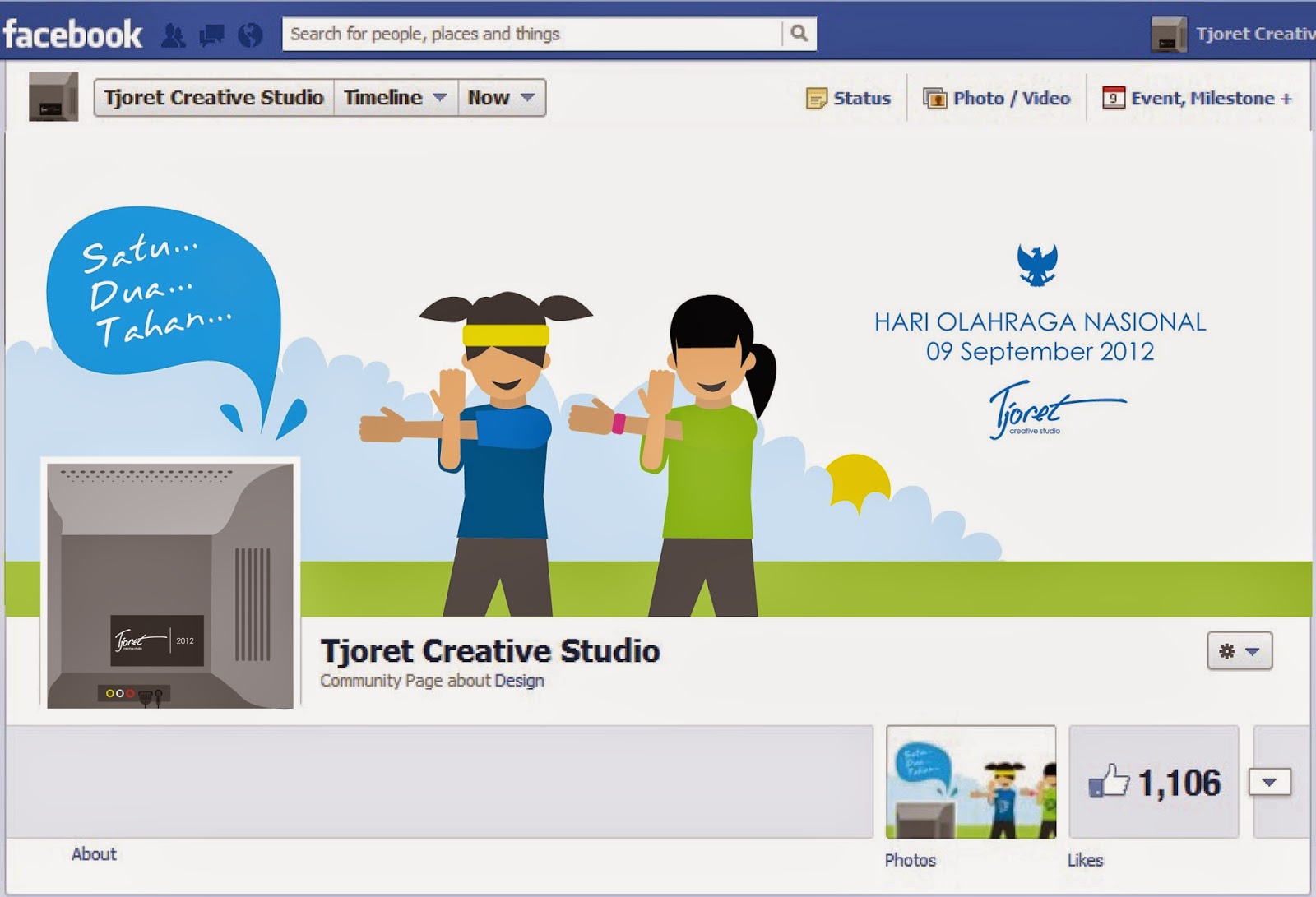Viewport: 1316px width, 897px height.
Task: Click the Tjoret Creative Studio page title
Action: coord(490,651)
